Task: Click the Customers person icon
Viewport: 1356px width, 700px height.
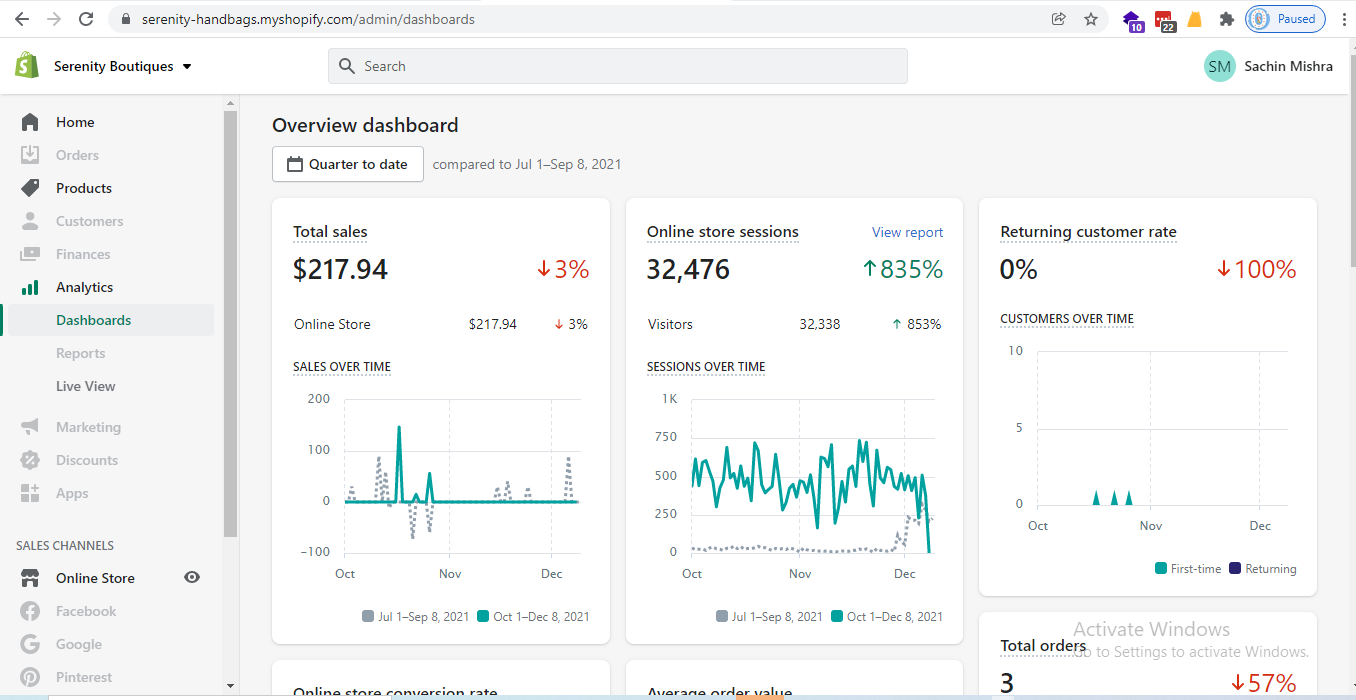Action: [x=30, y=221]
